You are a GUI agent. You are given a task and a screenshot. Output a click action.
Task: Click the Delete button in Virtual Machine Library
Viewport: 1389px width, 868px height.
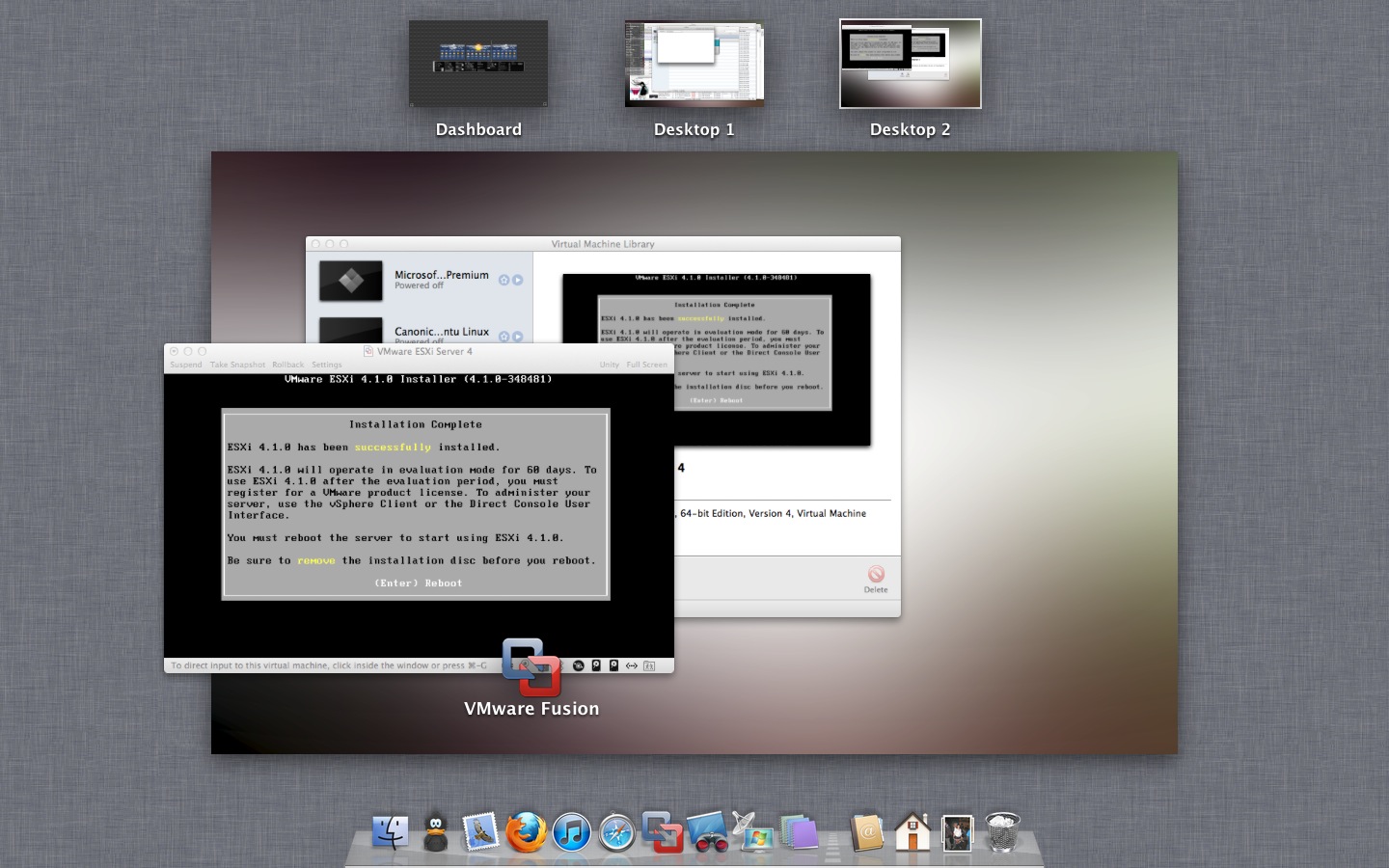(x=876, y=580)
